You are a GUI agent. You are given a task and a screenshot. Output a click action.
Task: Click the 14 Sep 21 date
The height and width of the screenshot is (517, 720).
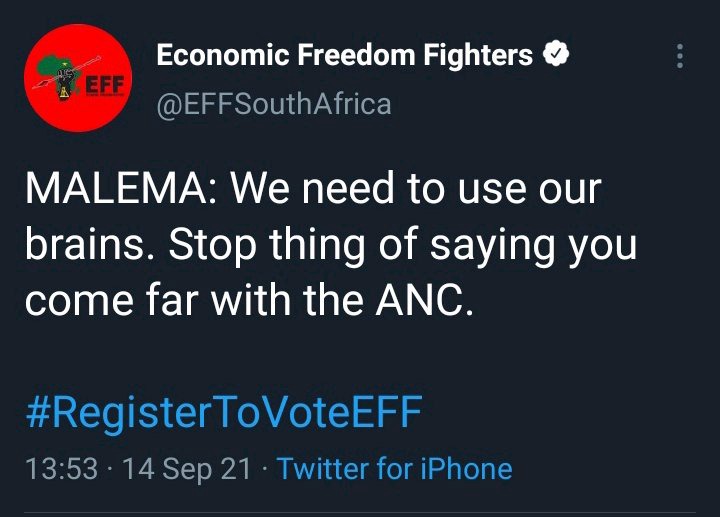pos(187,469)
